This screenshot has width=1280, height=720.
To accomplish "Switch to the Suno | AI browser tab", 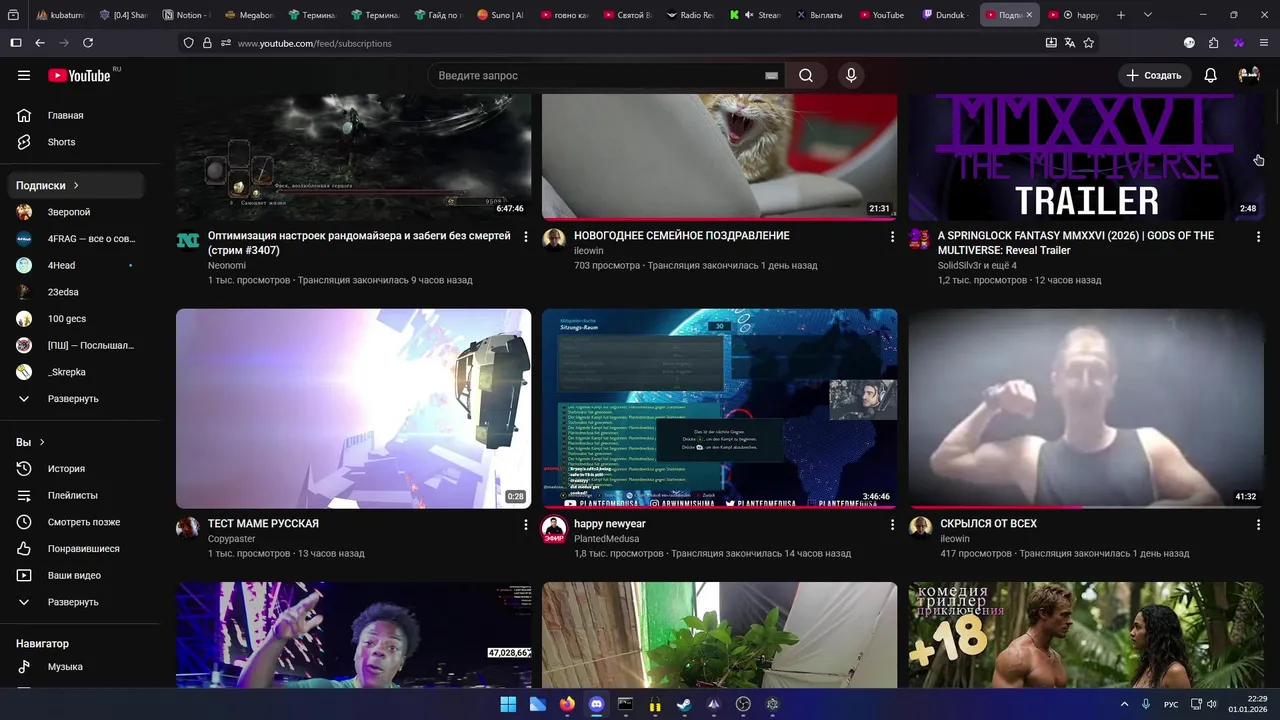I will (x=500, y=15).
